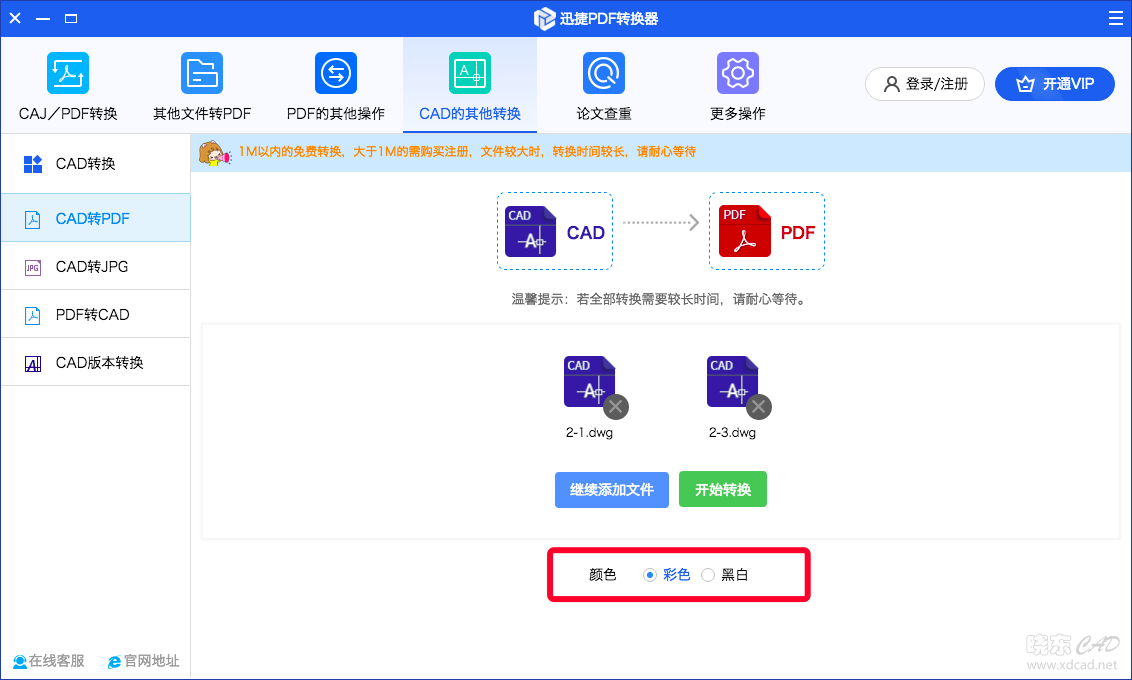Image resolution: width=1132 pixels, height=680 pixels.
Task: Select CAD的其他转换 toolbar icon
Action: [470, 73]
